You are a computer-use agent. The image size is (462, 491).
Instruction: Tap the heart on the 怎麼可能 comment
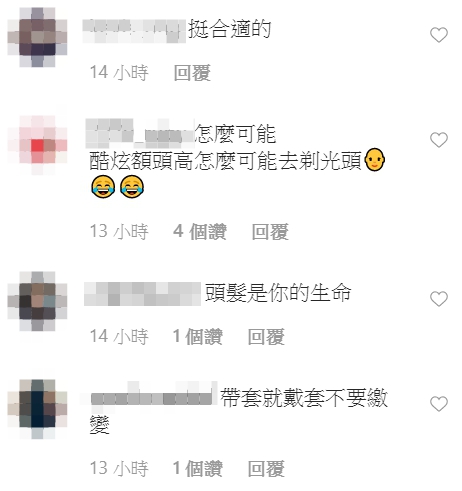tap(439, 140)
